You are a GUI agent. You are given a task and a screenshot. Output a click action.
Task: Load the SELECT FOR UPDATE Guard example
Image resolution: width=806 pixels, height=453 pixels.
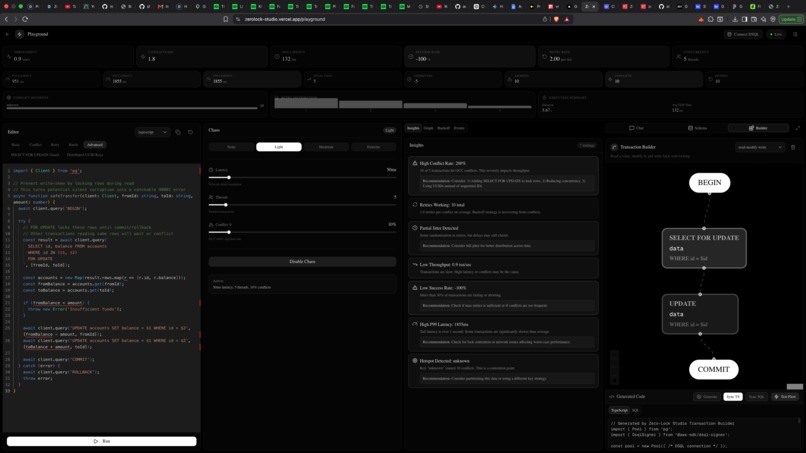pos(35,154)
